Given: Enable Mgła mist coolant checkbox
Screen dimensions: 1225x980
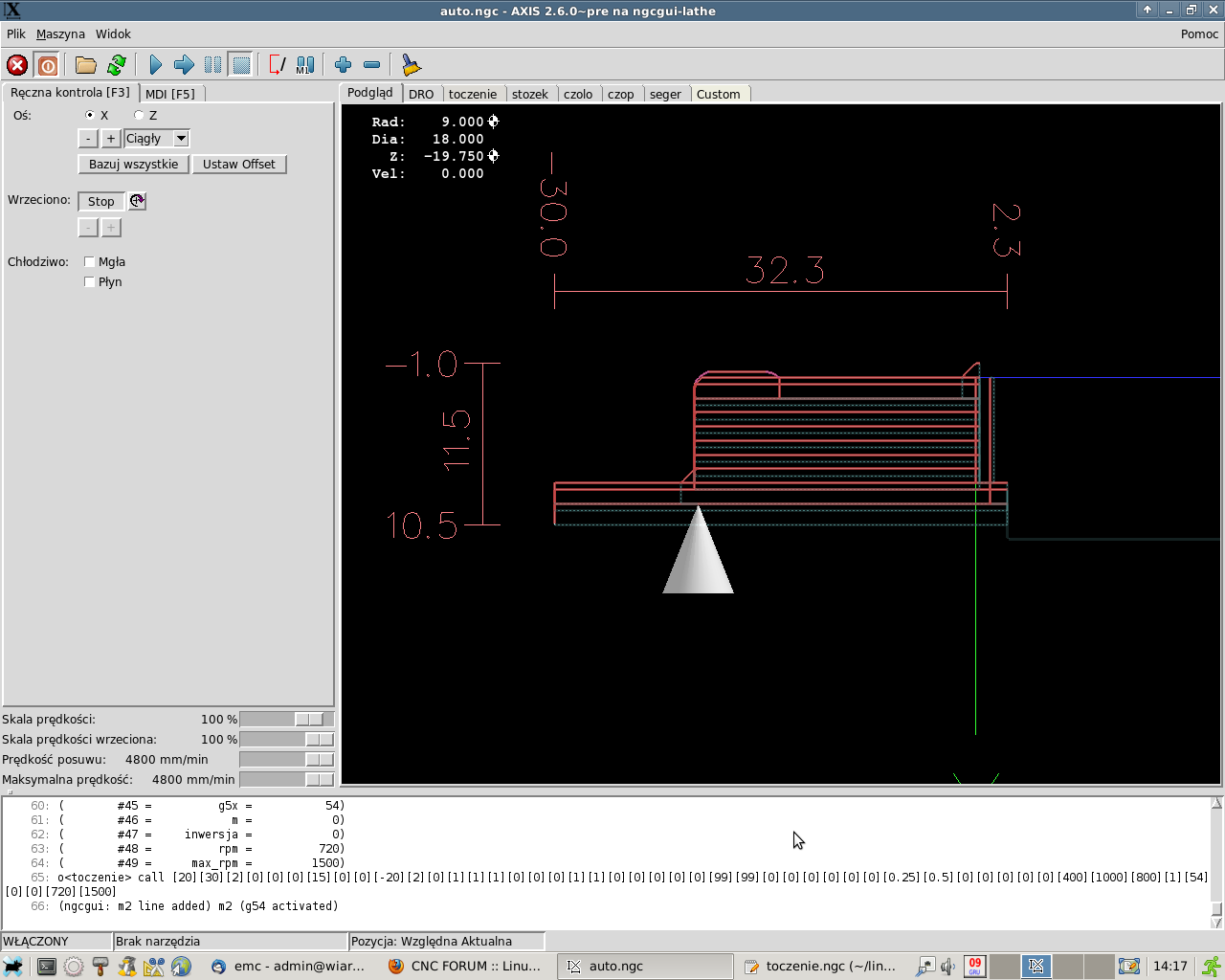Looking at the screenshot, I should pyautogui.click(x=90, y=262).
